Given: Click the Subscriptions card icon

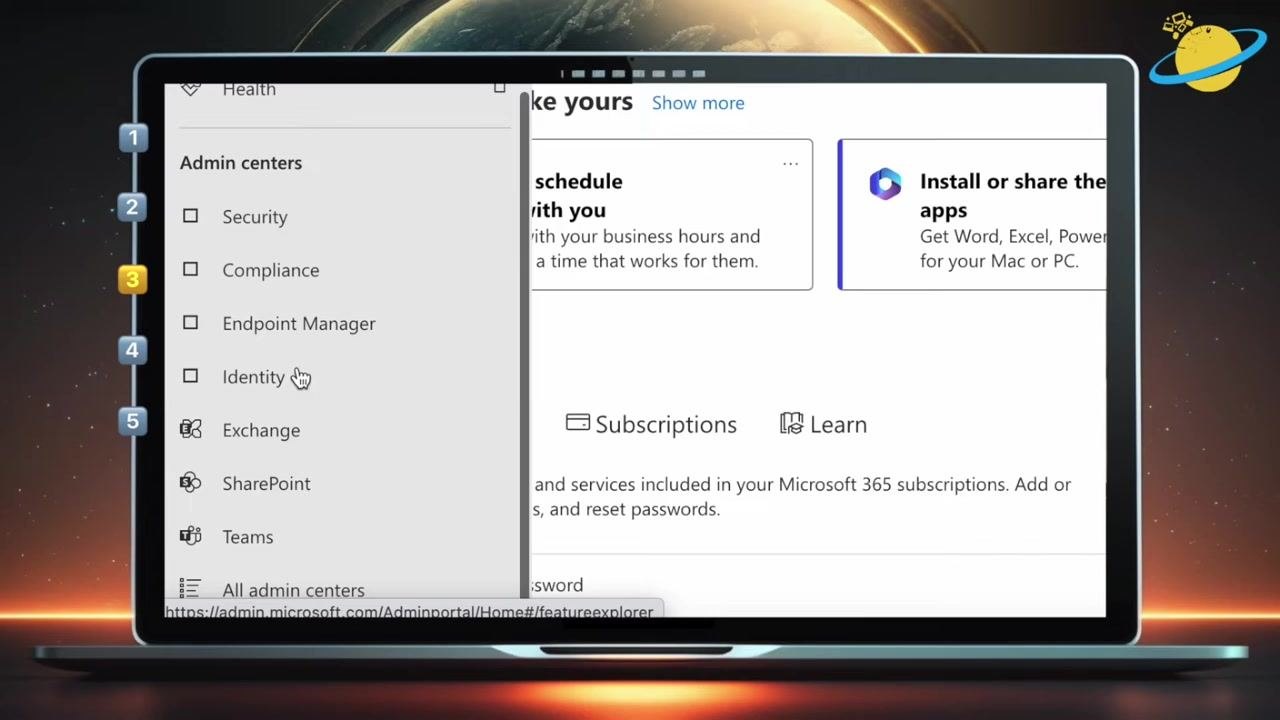Looking at the screenshot, I should coord(577,423).
